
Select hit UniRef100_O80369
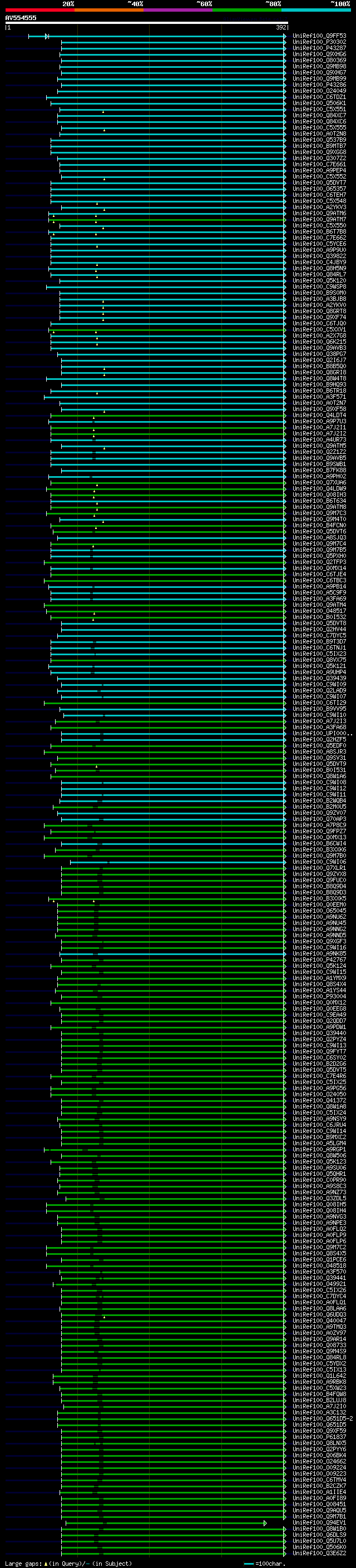319,60
